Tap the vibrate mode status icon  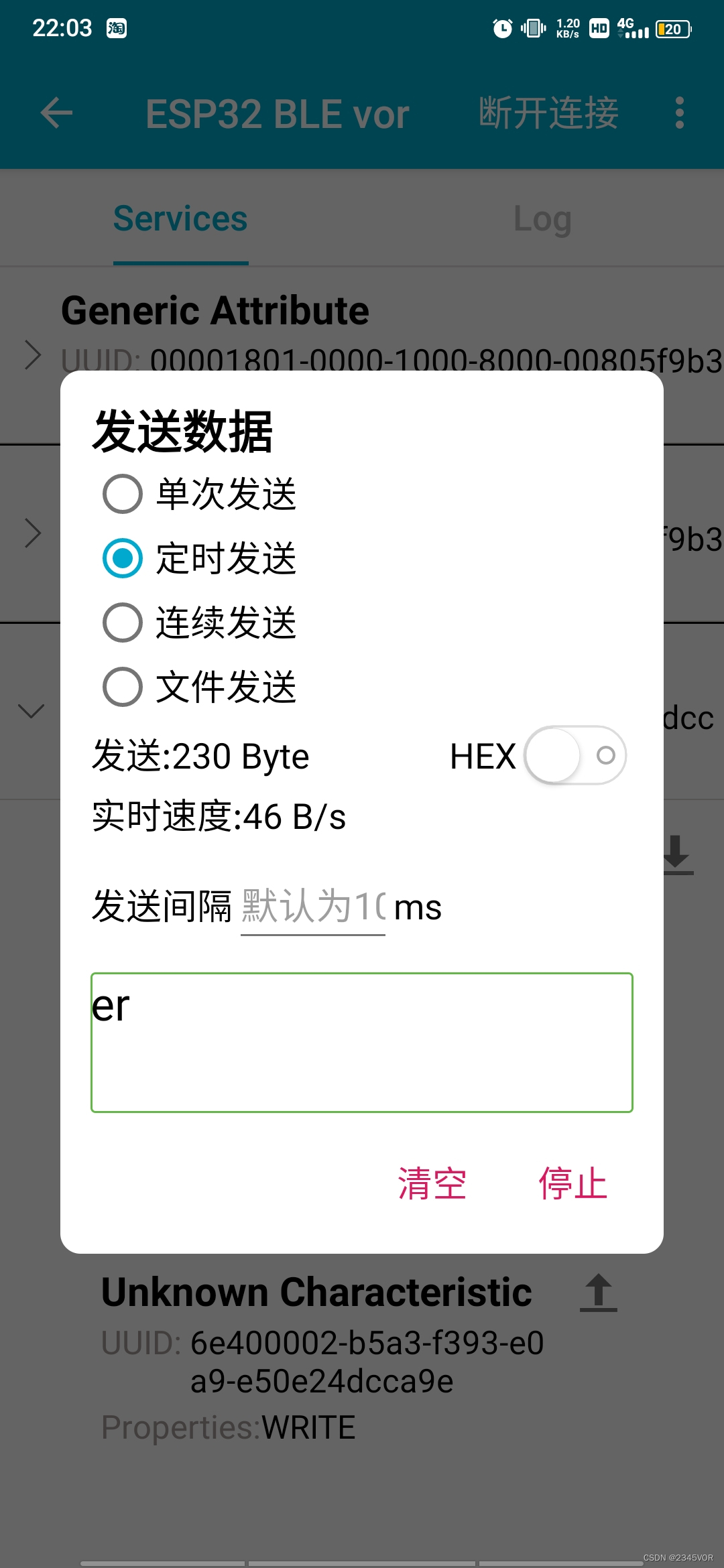534,28
